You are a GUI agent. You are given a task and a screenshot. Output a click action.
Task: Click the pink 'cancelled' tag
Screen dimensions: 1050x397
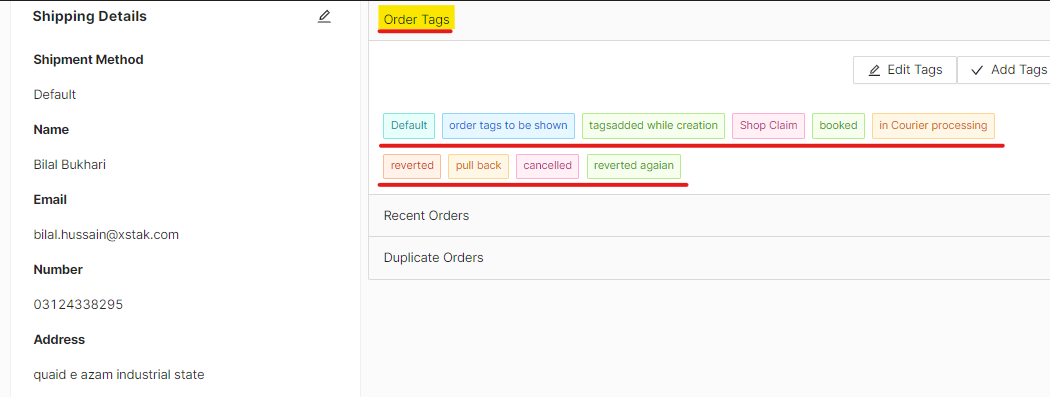(x=548, y=166)
